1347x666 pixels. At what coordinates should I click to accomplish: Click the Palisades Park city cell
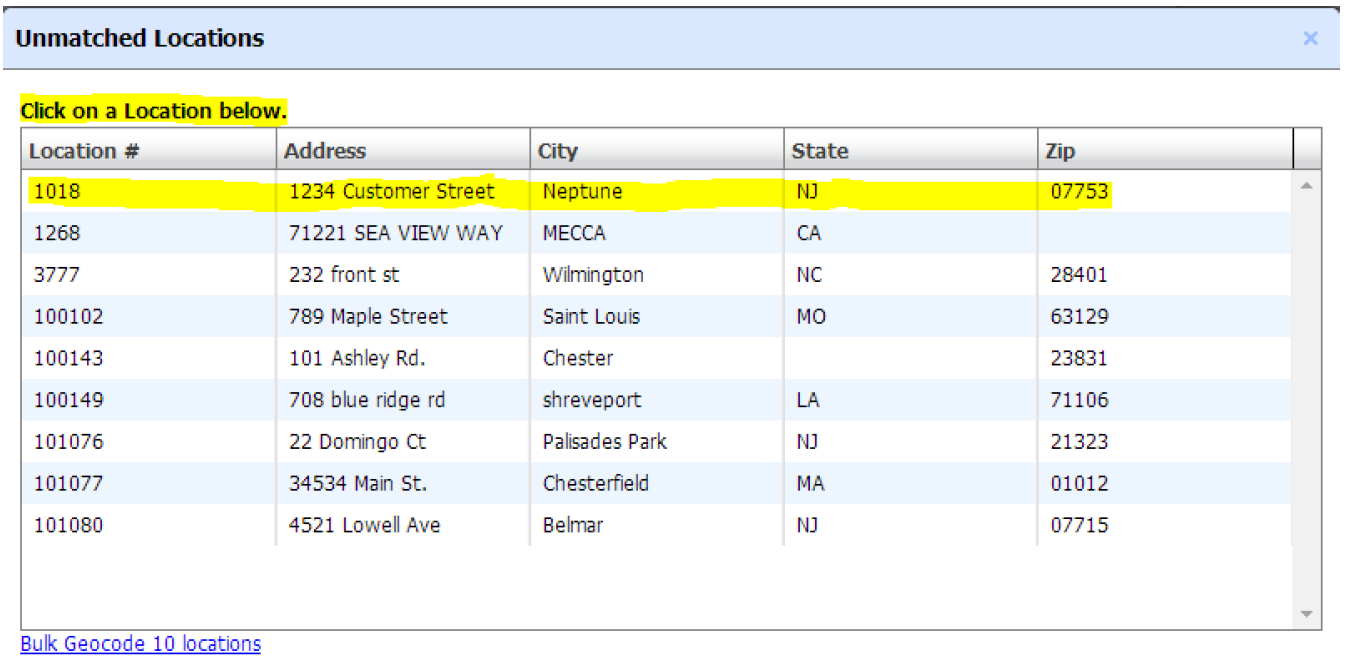click(604, 442)
